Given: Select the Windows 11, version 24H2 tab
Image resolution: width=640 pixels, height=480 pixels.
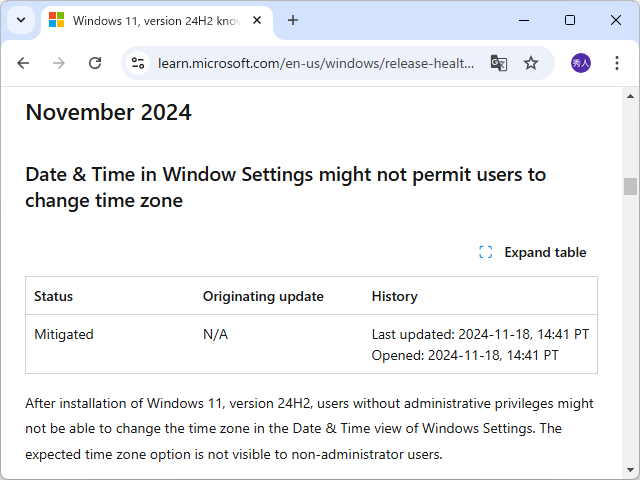Looking at the screenshot, I should (x=157, y=20).
